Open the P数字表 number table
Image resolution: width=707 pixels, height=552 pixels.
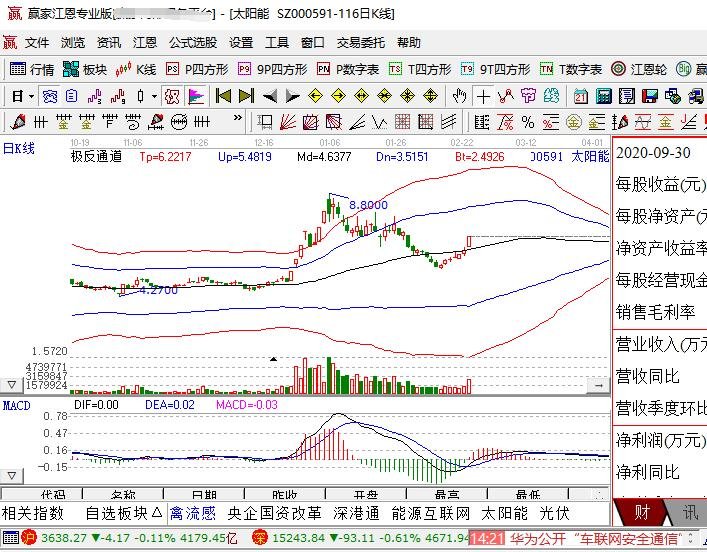(348, 69)
